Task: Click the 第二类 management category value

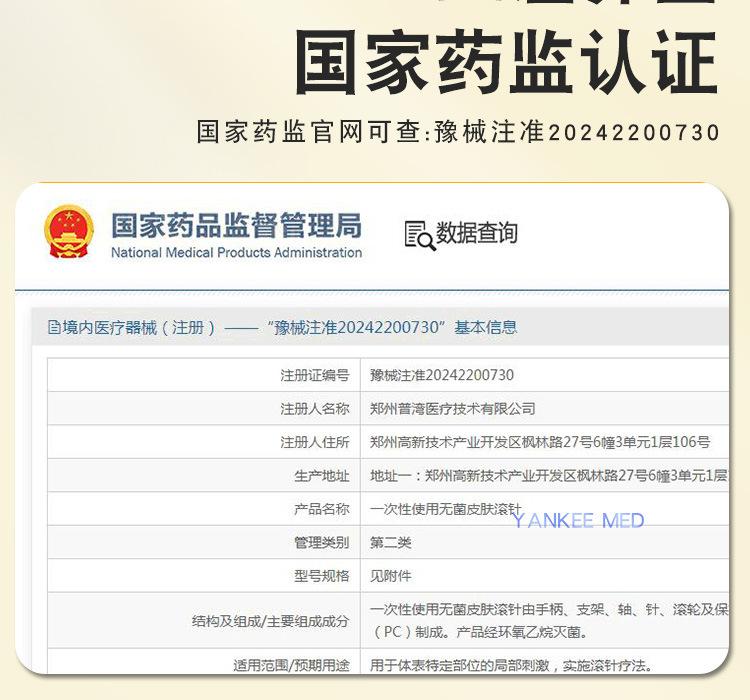Action: [391, 542]
